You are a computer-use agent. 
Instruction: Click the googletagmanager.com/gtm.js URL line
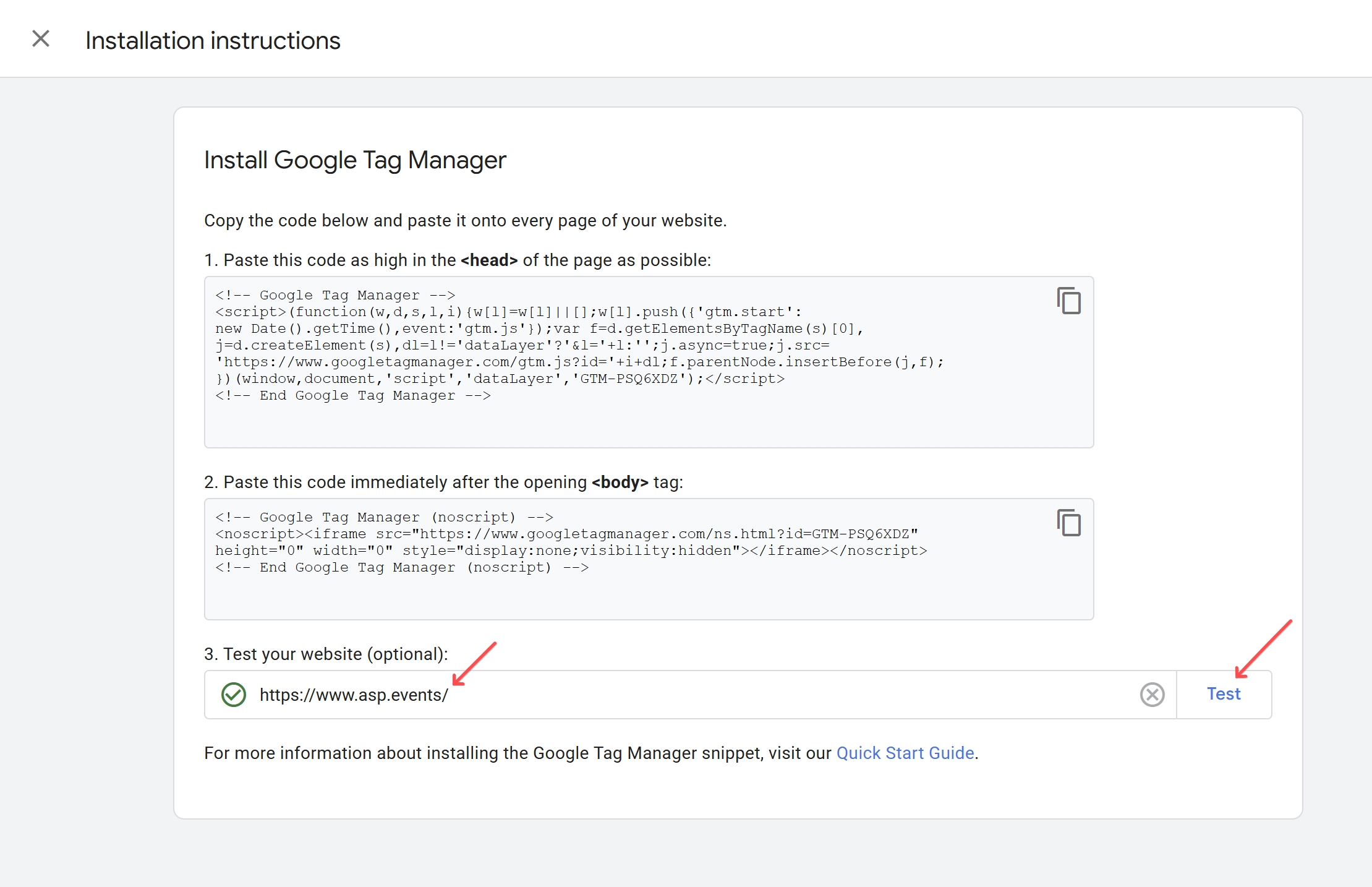pyautogui.click(x=579, y=362)
